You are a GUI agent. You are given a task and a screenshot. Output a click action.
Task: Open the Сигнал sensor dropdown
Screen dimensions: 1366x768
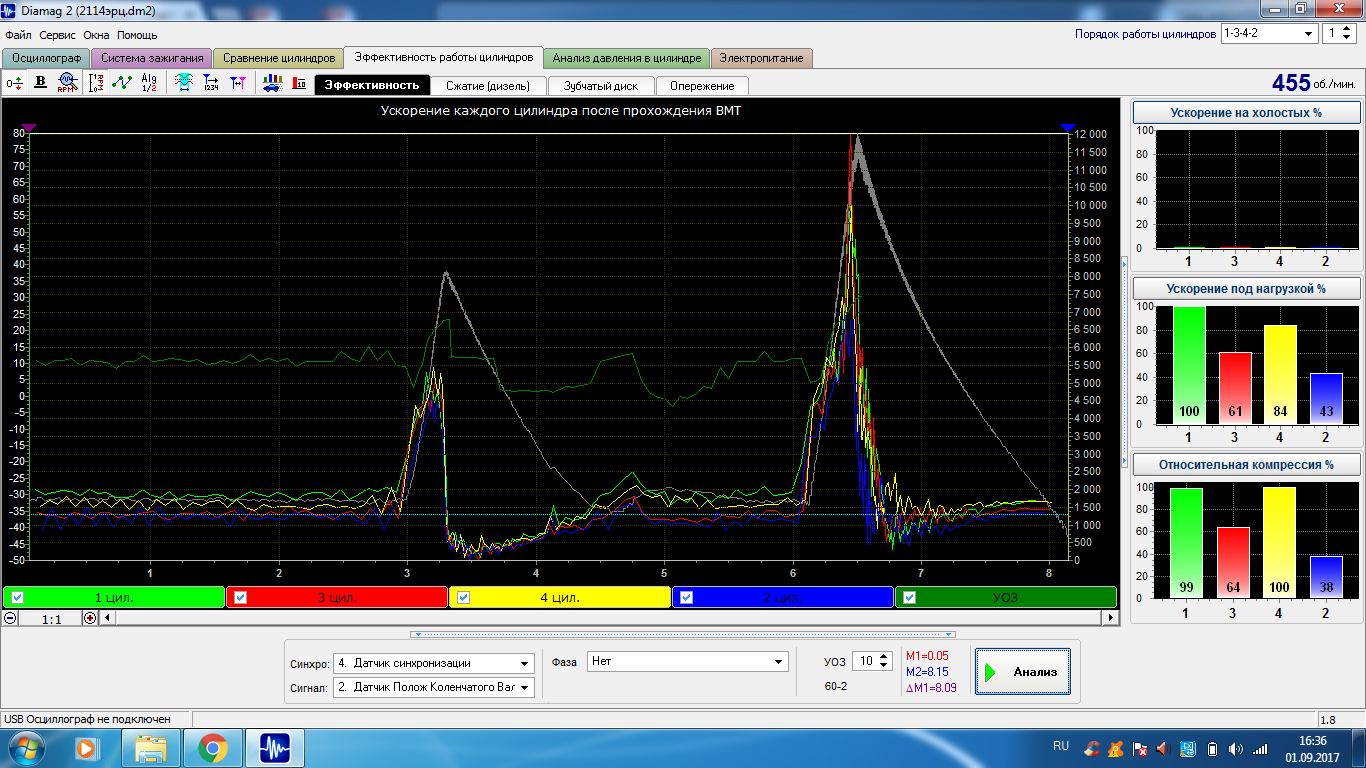click(433, 687)
